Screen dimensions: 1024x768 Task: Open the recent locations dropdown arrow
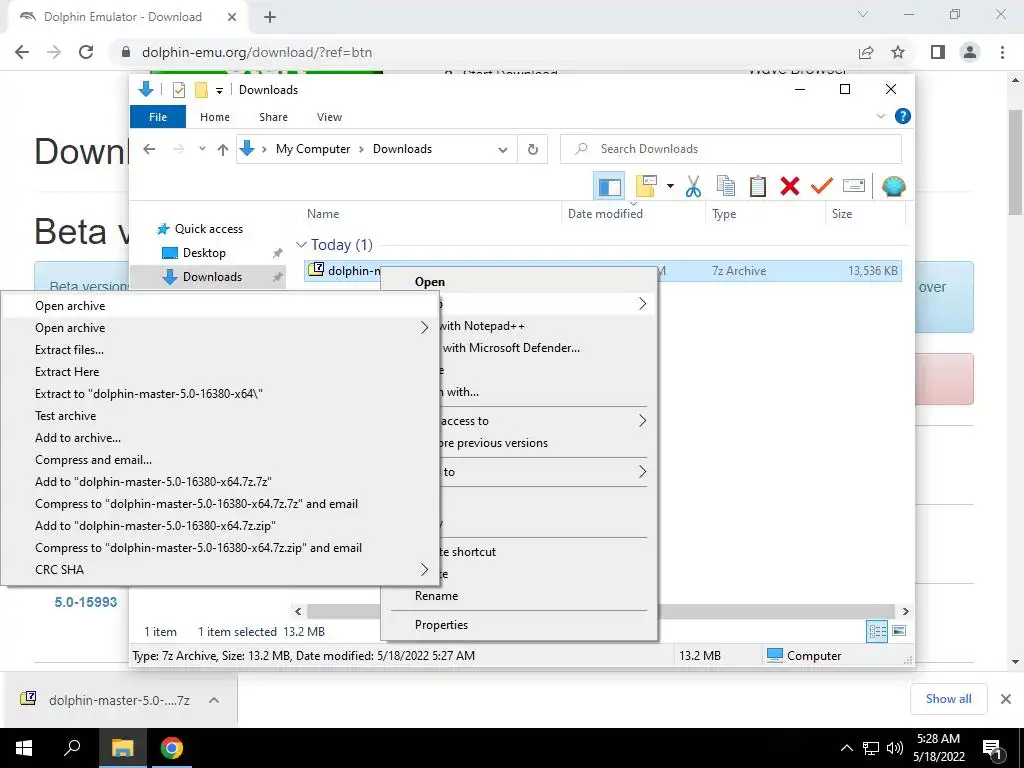tap(202, 150)
